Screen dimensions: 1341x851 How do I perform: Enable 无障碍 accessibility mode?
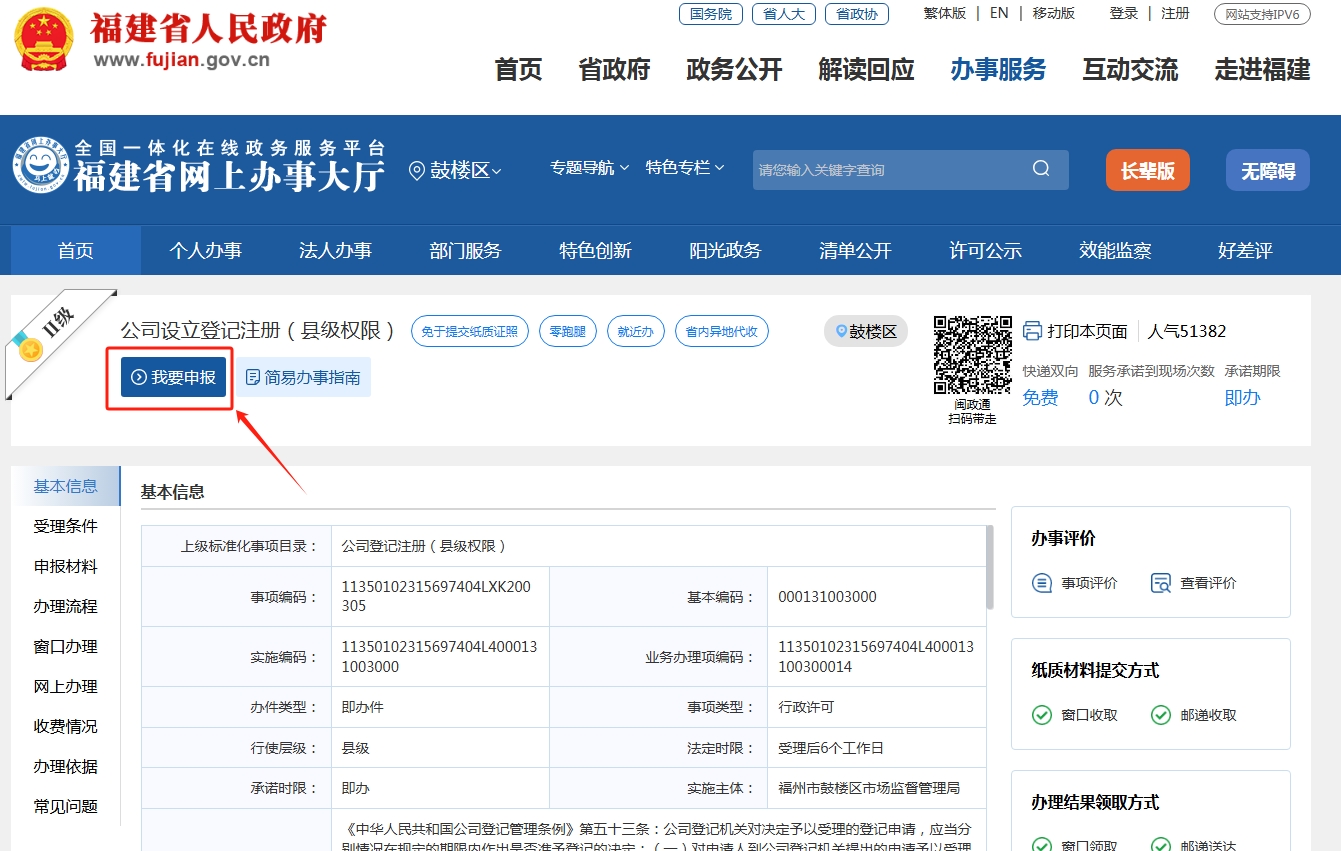[x=1267, y=171]
